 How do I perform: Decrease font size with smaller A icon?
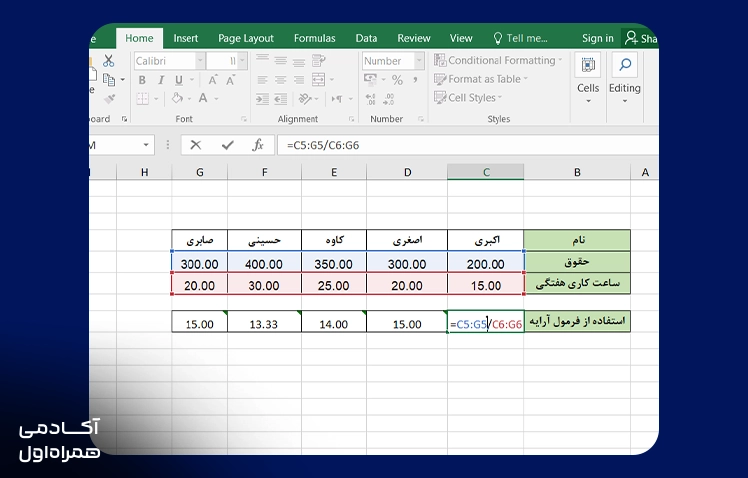(231, 80)
